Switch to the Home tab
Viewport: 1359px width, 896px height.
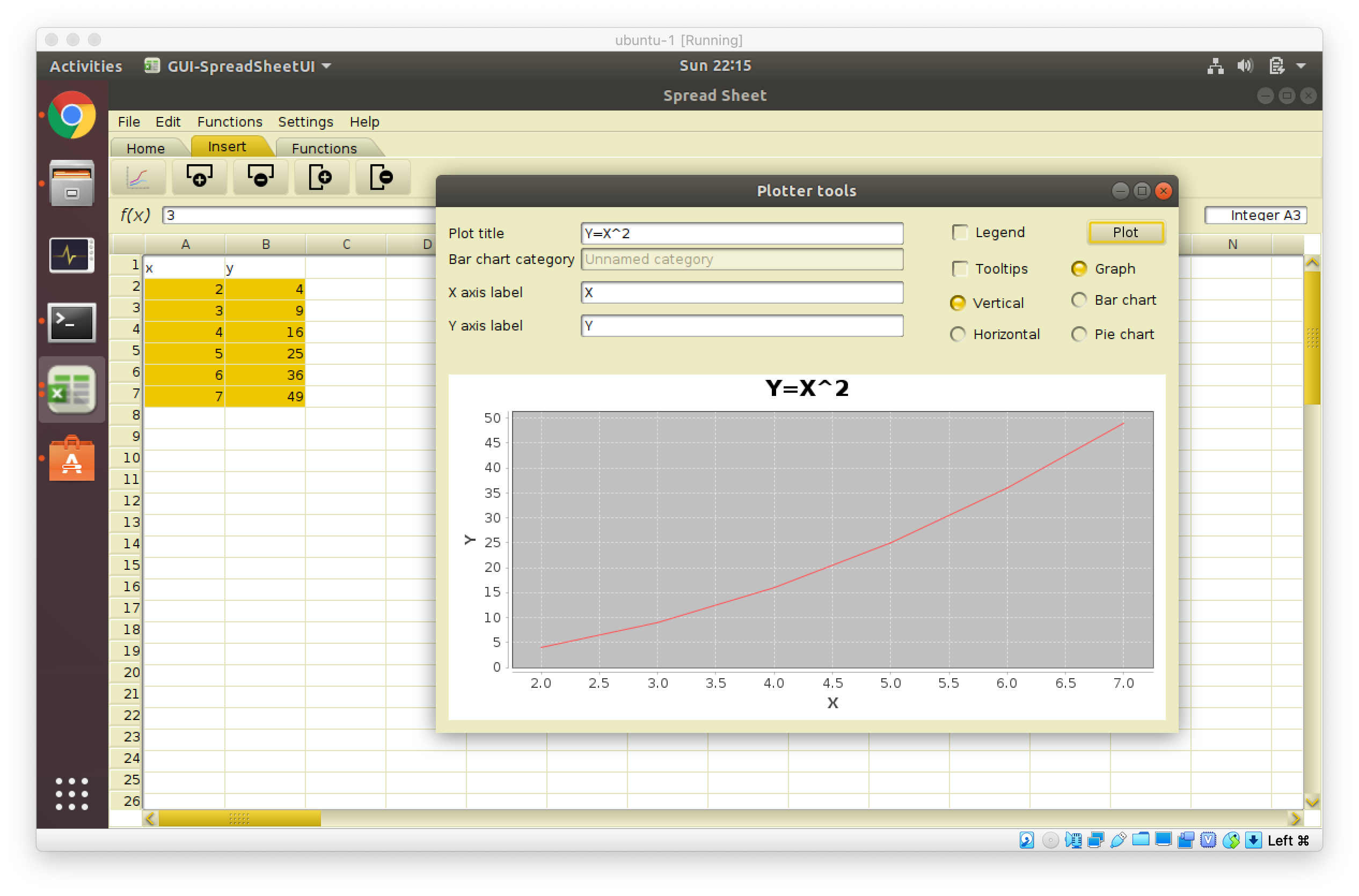click(x=146, y=148)
